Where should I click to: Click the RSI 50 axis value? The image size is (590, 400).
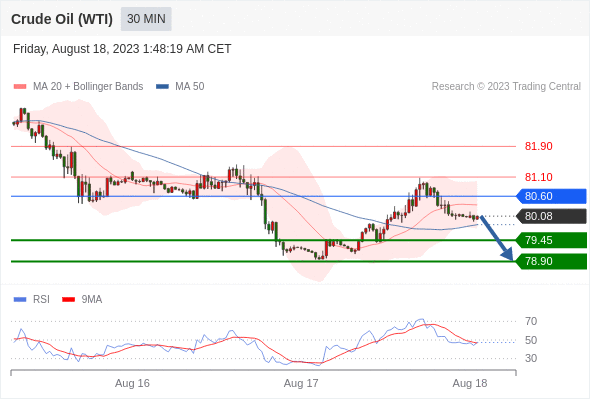coord(531,341)
